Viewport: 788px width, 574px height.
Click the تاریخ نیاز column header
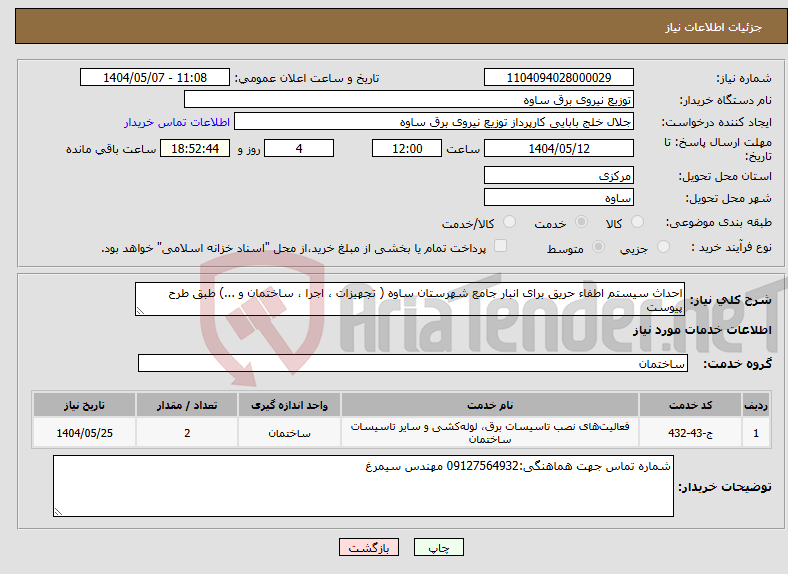pyautogui.click(x=84, y=405)
